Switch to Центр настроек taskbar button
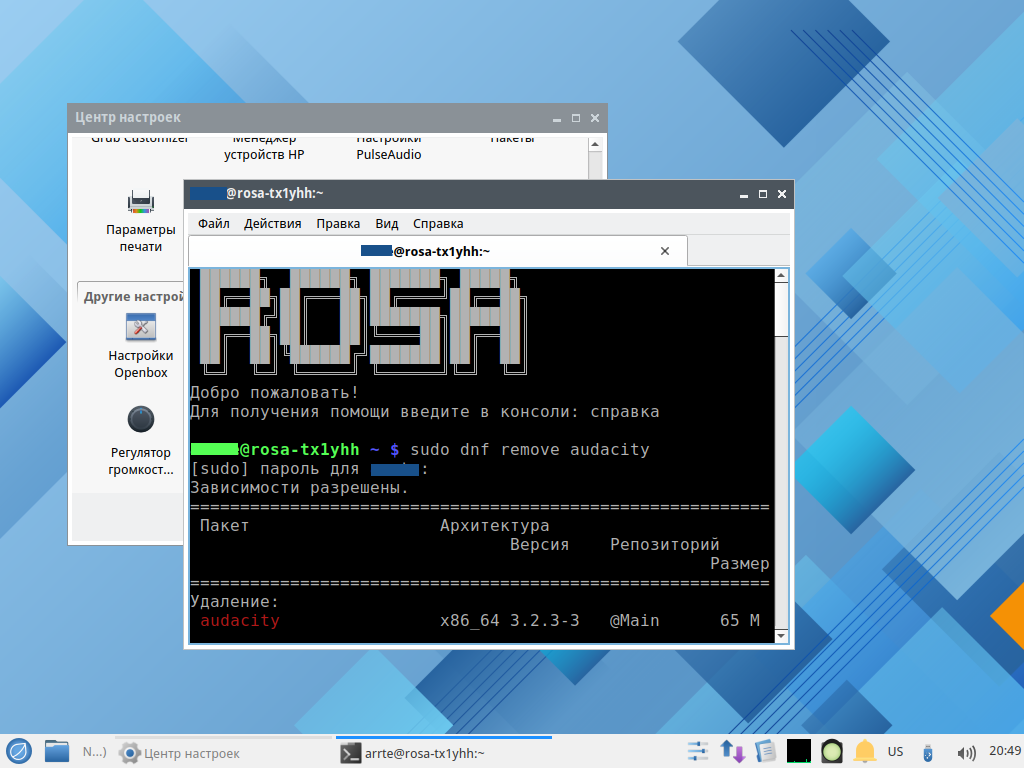1024x768 pixels. (180, 753)
